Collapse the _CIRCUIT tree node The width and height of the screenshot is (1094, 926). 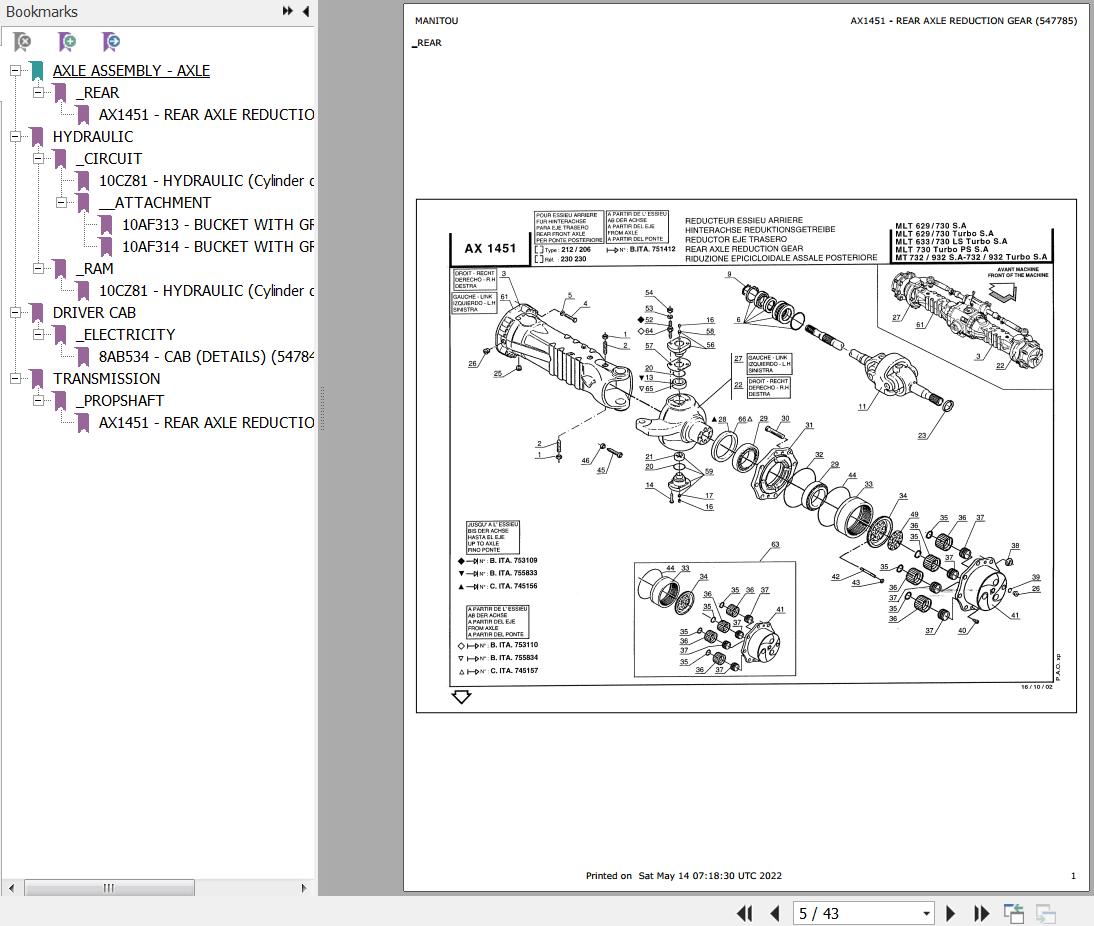pos(38,158)
